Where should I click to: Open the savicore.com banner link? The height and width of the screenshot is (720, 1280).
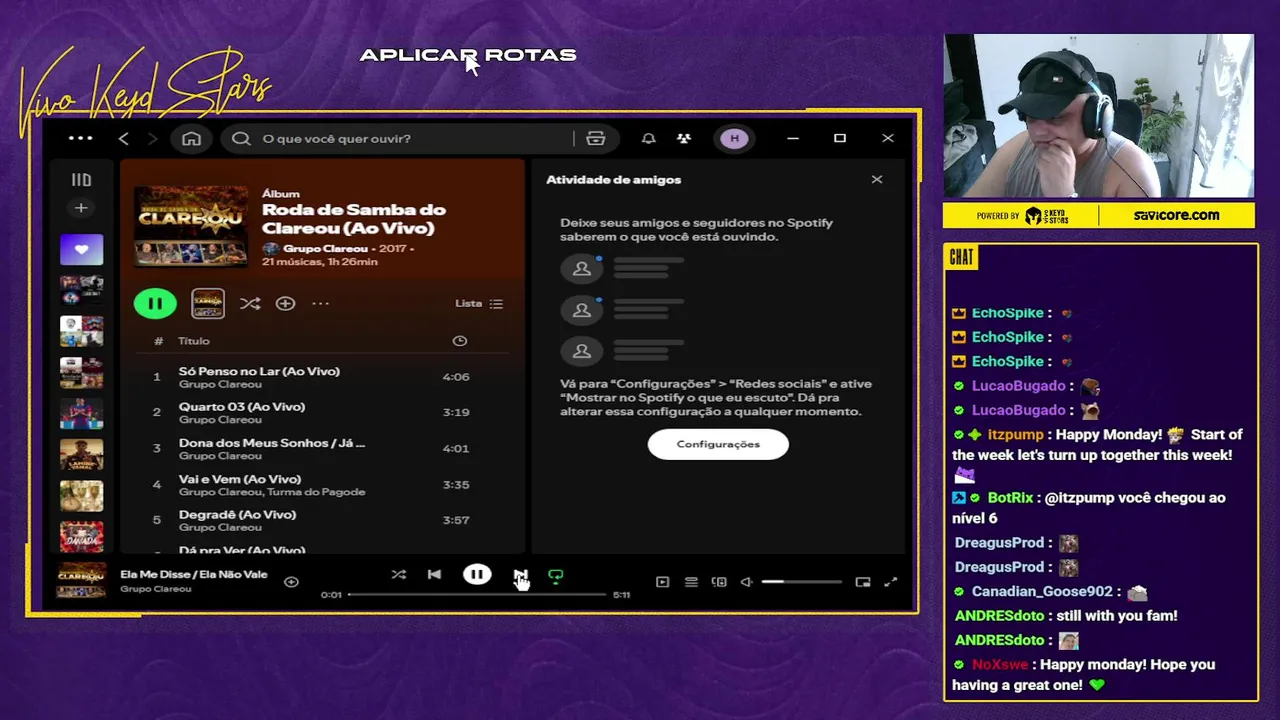(x=1176, y=215)
